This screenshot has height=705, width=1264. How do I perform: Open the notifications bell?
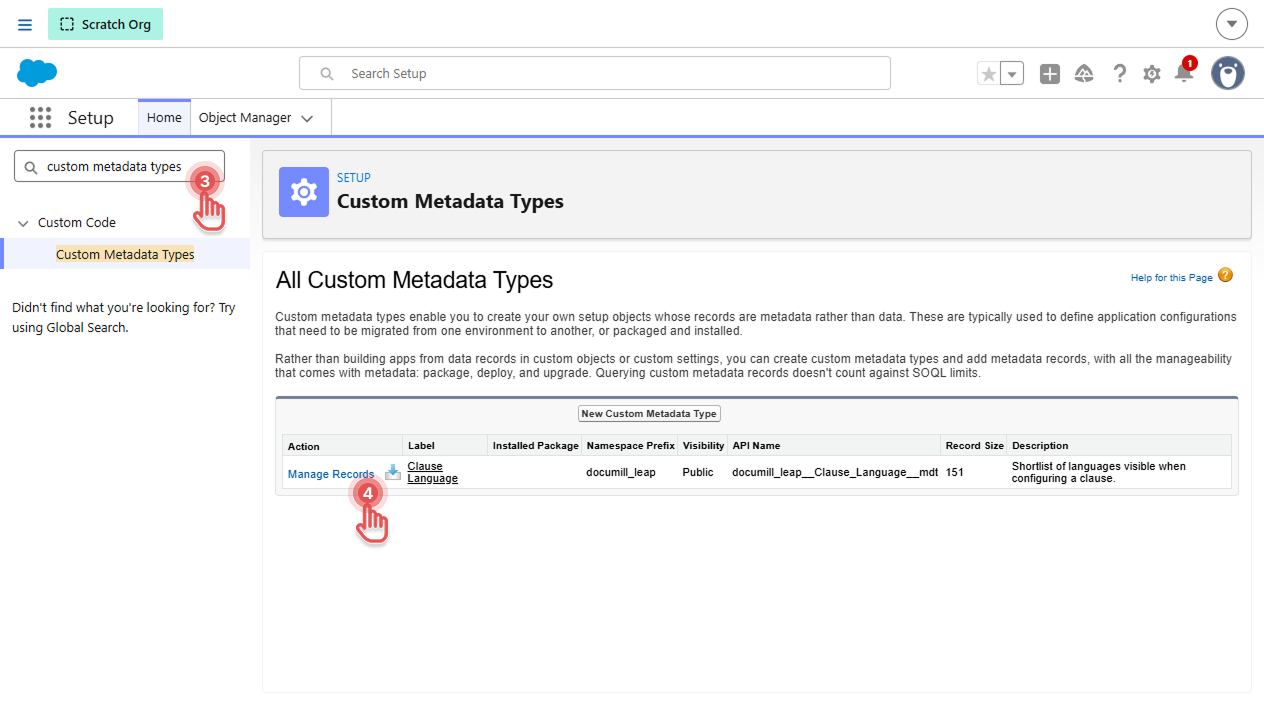point(1184,72)
